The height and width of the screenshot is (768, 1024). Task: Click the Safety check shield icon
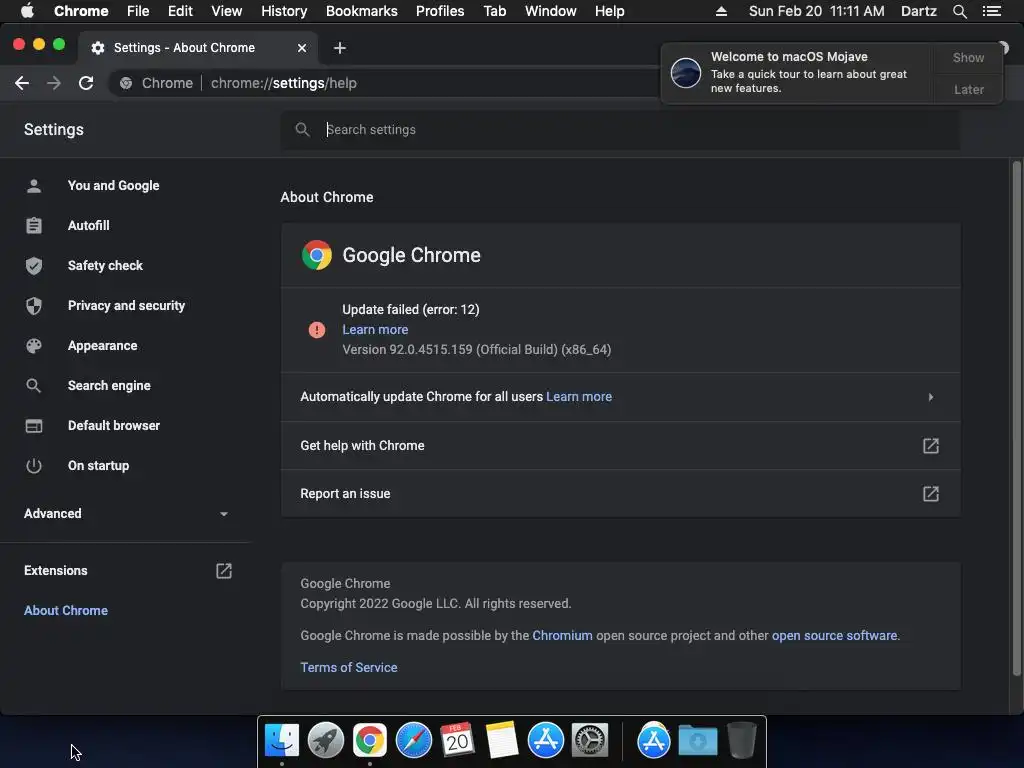[x=34, y=266]
